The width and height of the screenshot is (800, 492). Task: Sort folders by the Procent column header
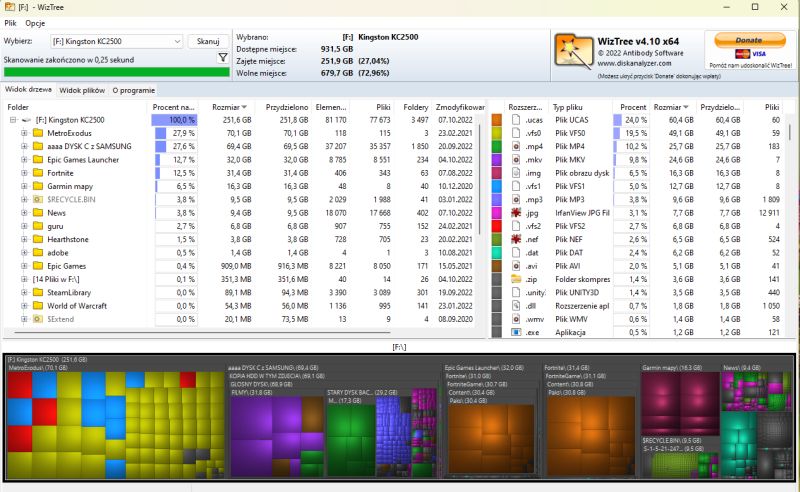[x=175, y=106]
